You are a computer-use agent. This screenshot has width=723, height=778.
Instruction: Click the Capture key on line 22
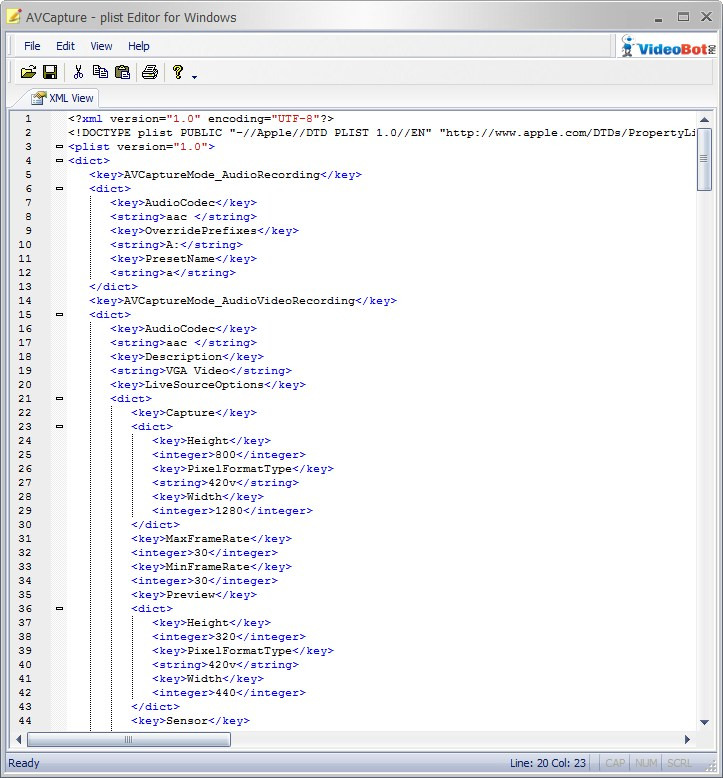point(191,413)
